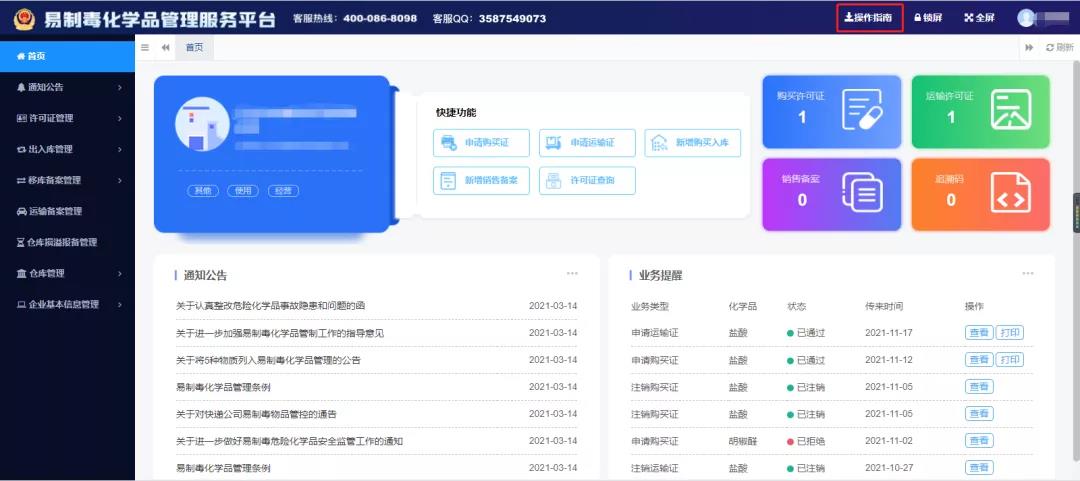Click the 操作指南 download guide button
This screenshot has height=481, width=1080.
click(x=869, y=18)
